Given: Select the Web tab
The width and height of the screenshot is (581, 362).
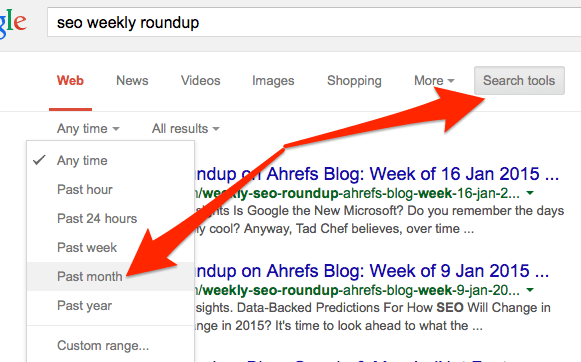Looking at the screenshot, I should pyautogui.click(x=70, y=80).
